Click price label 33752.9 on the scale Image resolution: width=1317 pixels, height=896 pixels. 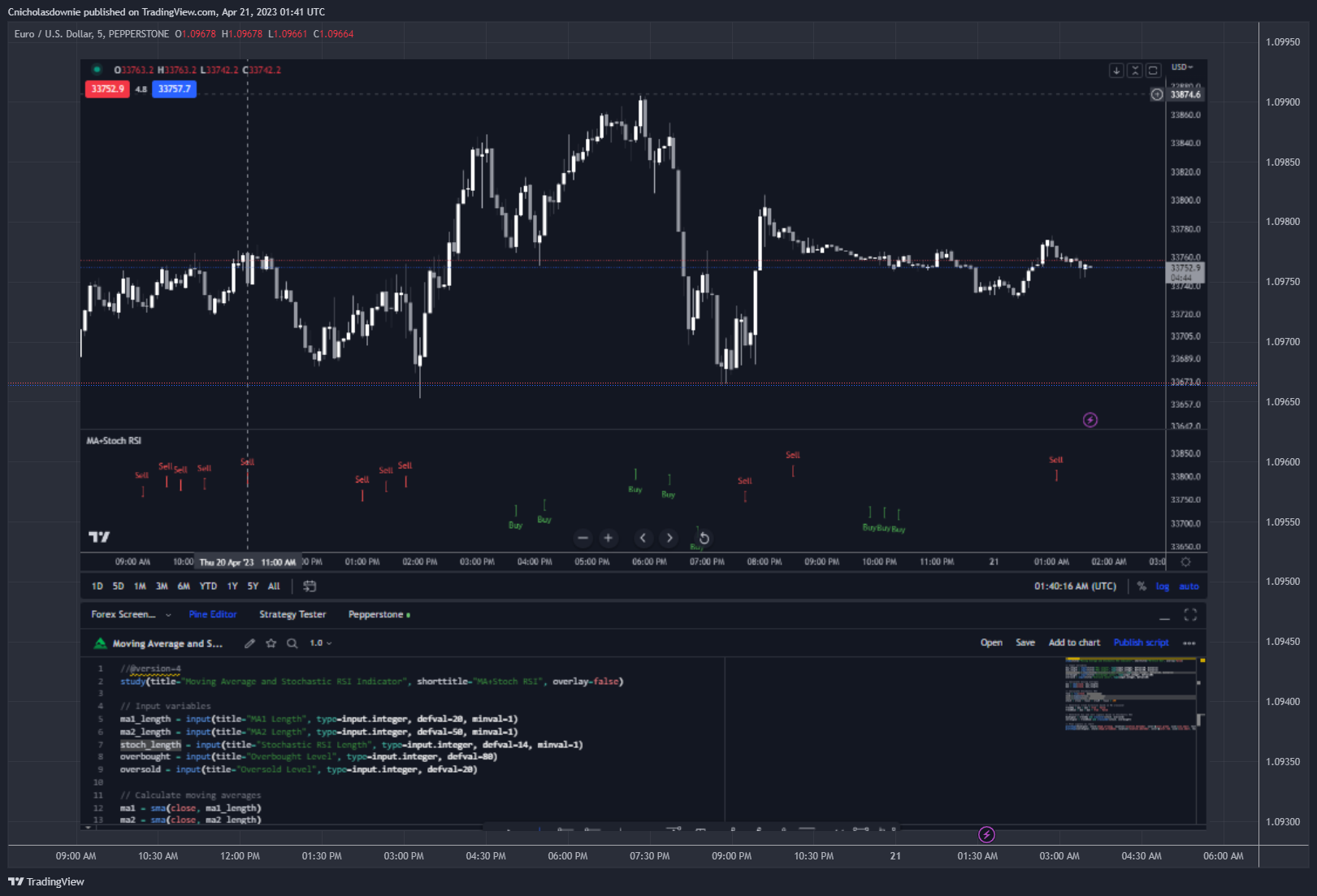tap(1185, 268)
